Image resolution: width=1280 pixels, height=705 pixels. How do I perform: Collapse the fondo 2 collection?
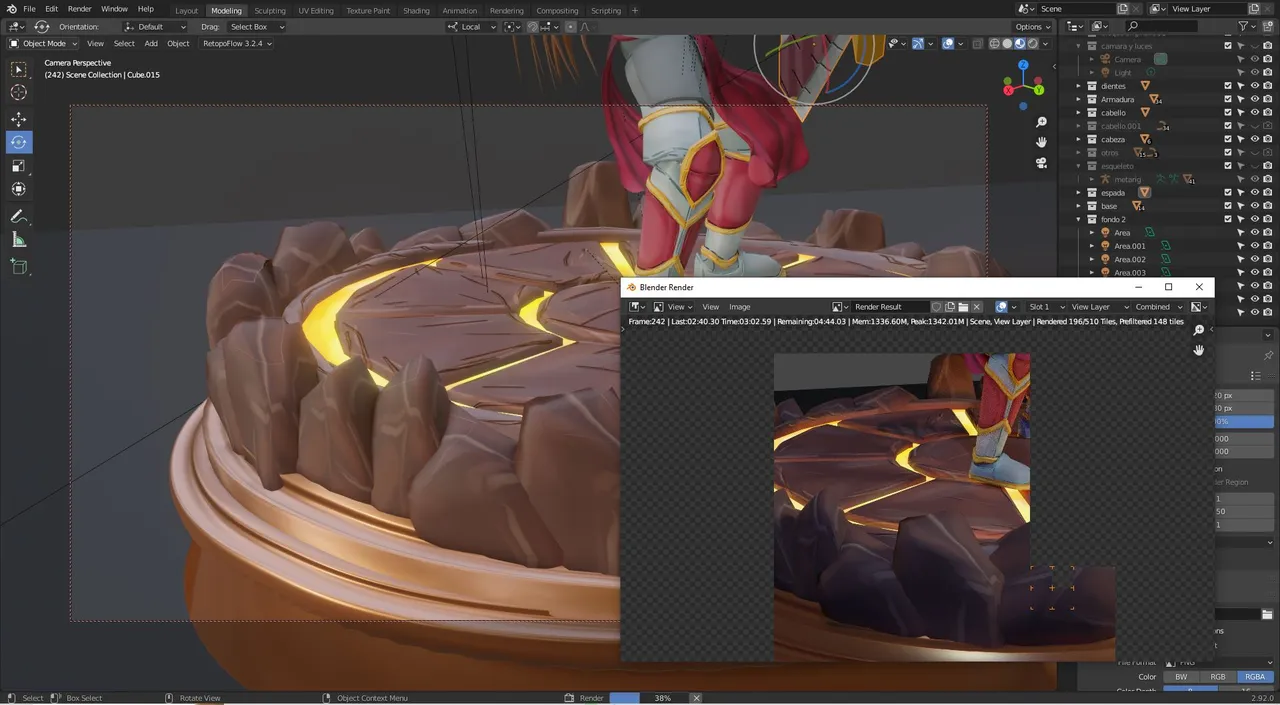click(1079, 219)
